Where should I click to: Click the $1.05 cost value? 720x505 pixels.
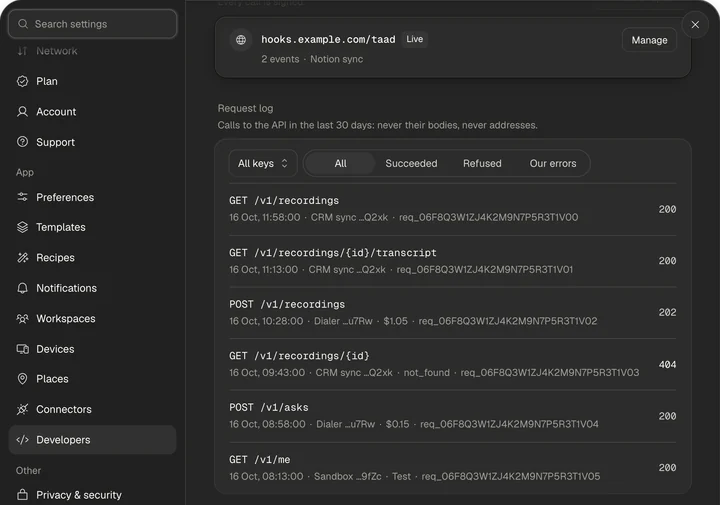pyautogui.click(x=395, y=321)
